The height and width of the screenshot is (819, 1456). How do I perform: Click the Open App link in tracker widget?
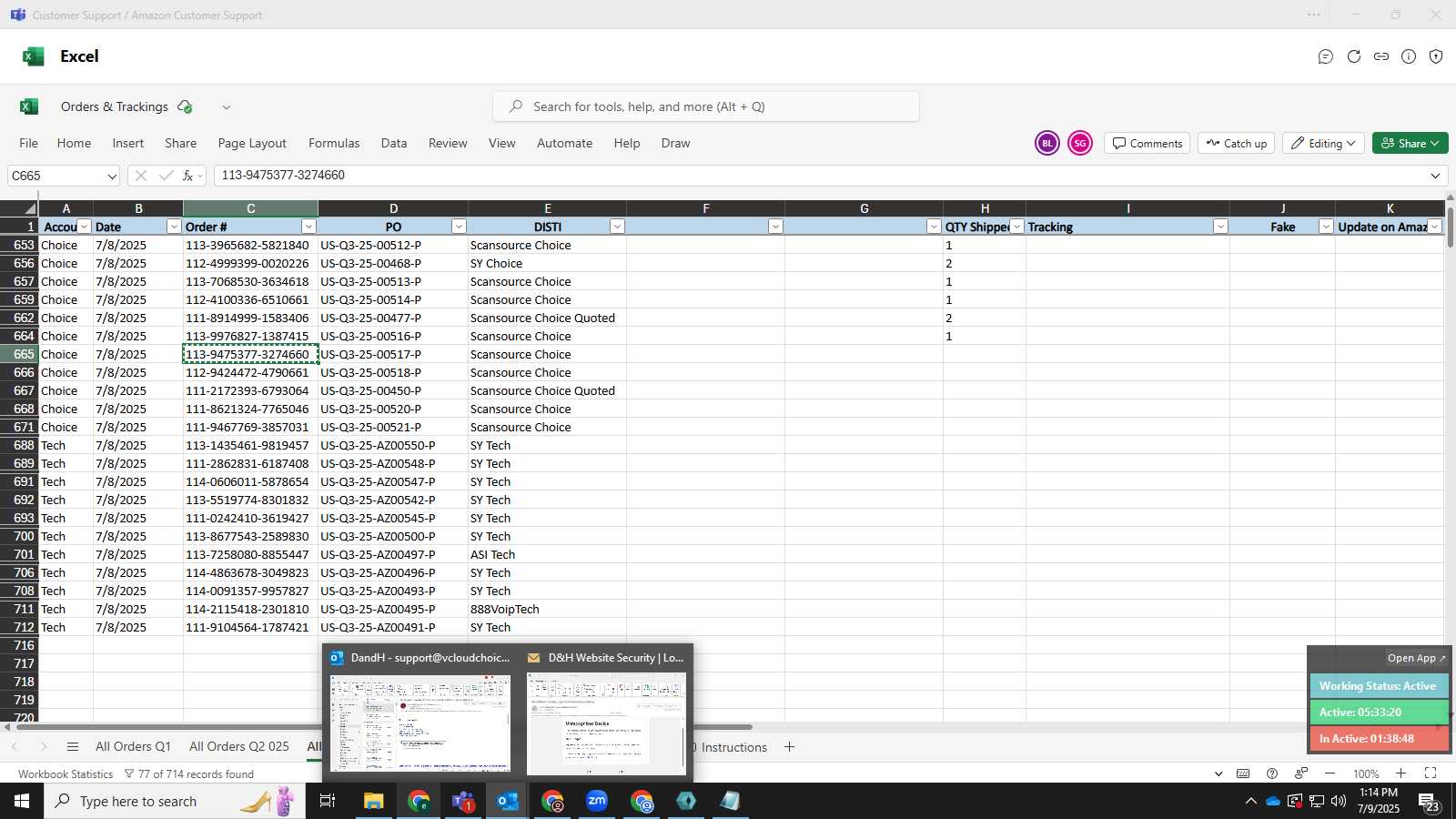(x=1416, y=658)
